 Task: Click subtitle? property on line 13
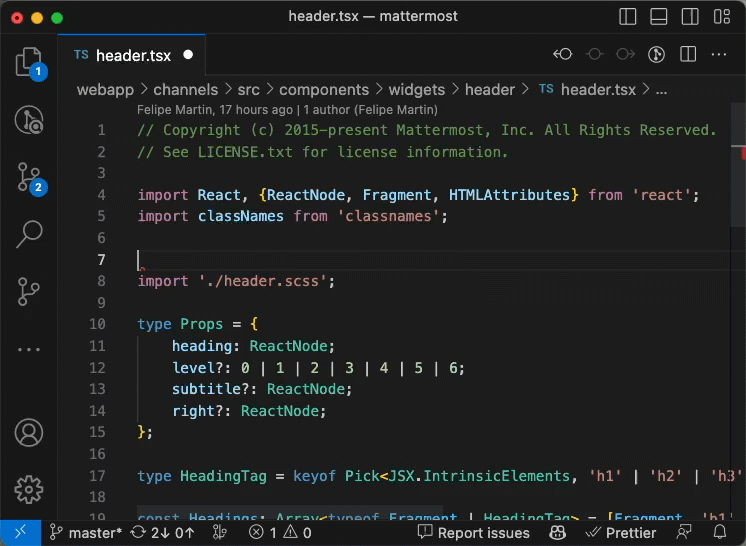click(x=210, y=389)
